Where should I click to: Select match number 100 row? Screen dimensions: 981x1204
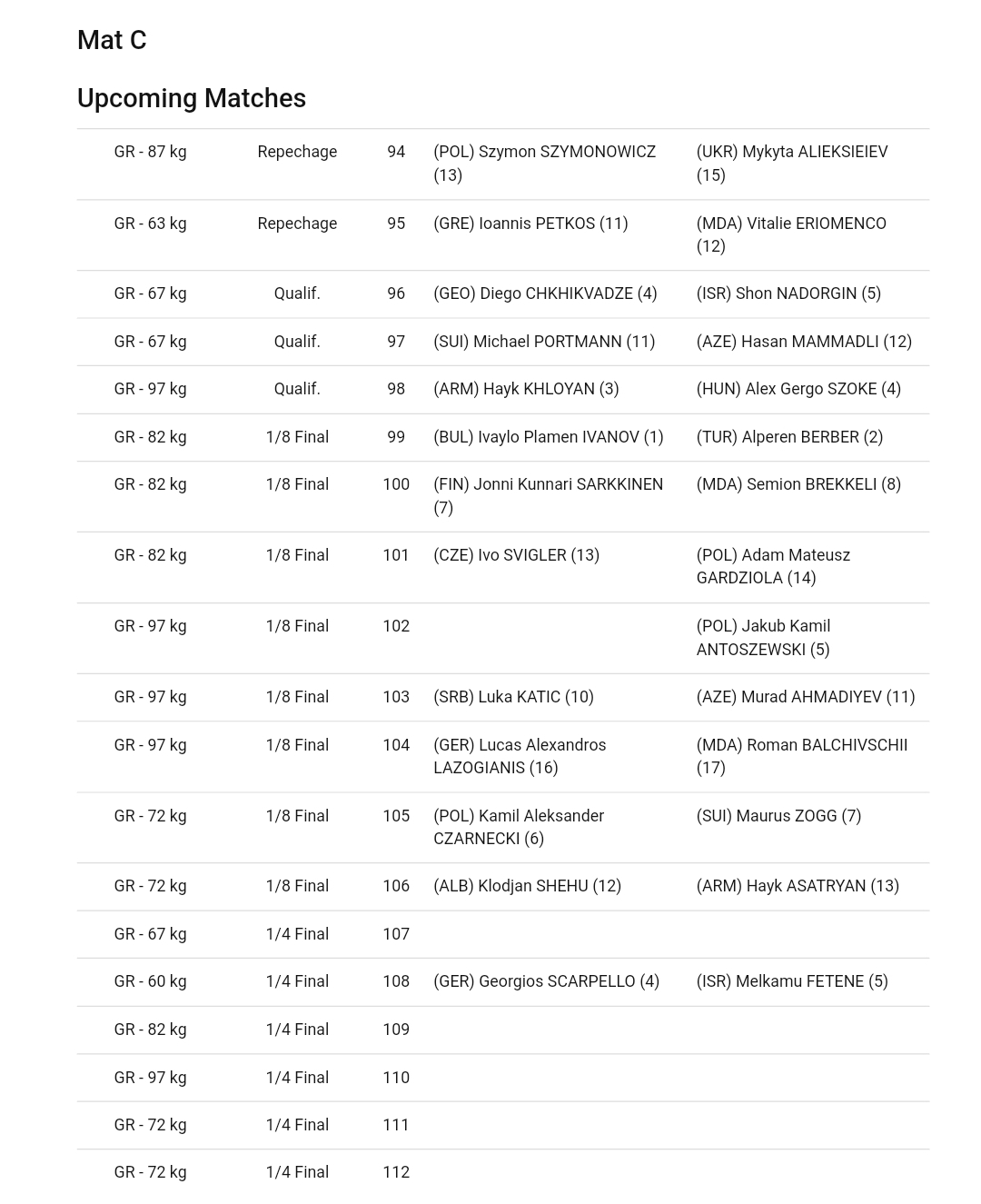coord(503,496)
